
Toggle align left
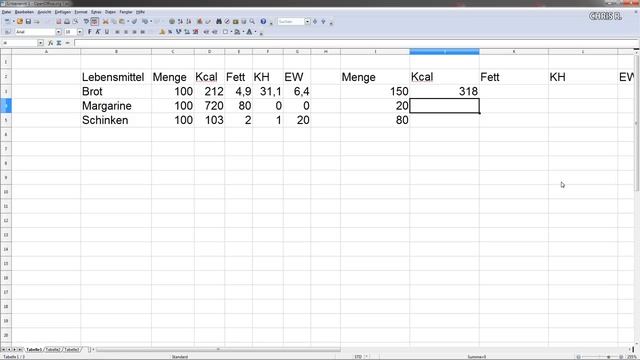117,32
